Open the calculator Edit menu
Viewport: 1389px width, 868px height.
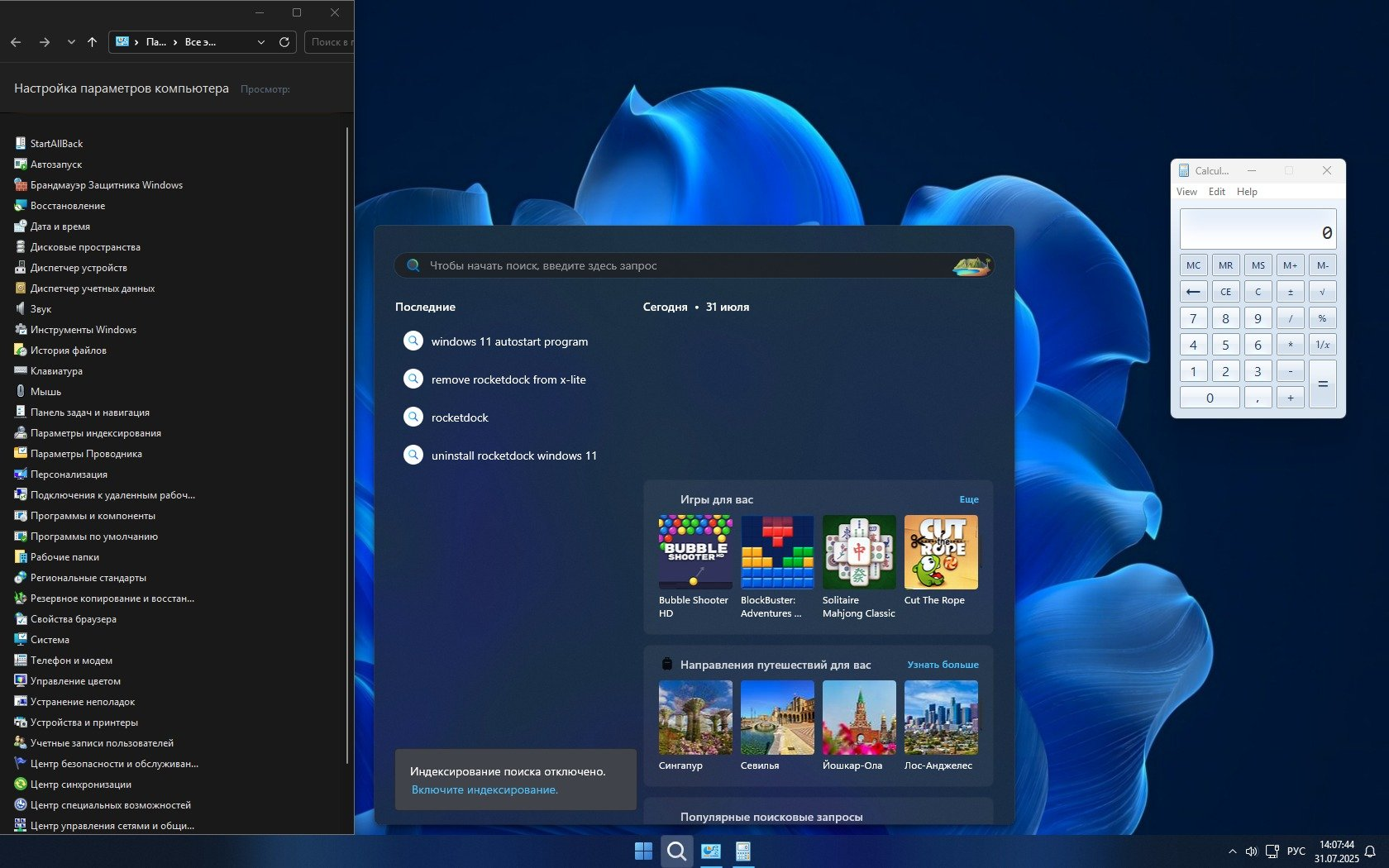click(1216, 192)
